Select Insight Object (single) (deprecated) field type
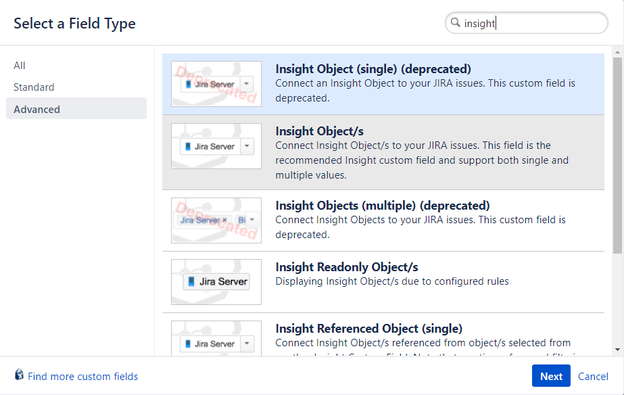 coord(383,84)
